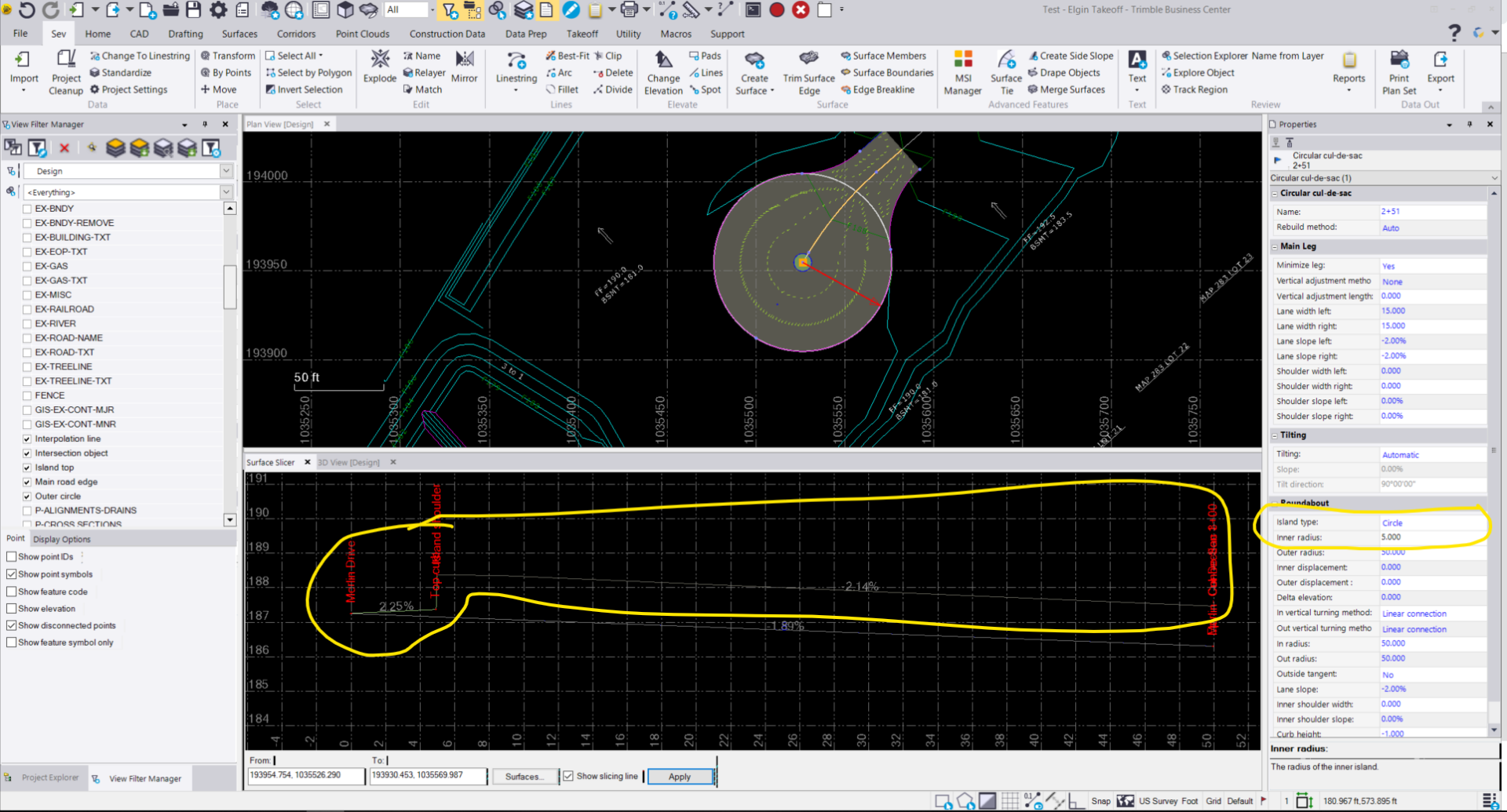This screenshot has height=812, width=1507.
Task: Click inside the From coordinate input field
Action: tap(306, 775)
